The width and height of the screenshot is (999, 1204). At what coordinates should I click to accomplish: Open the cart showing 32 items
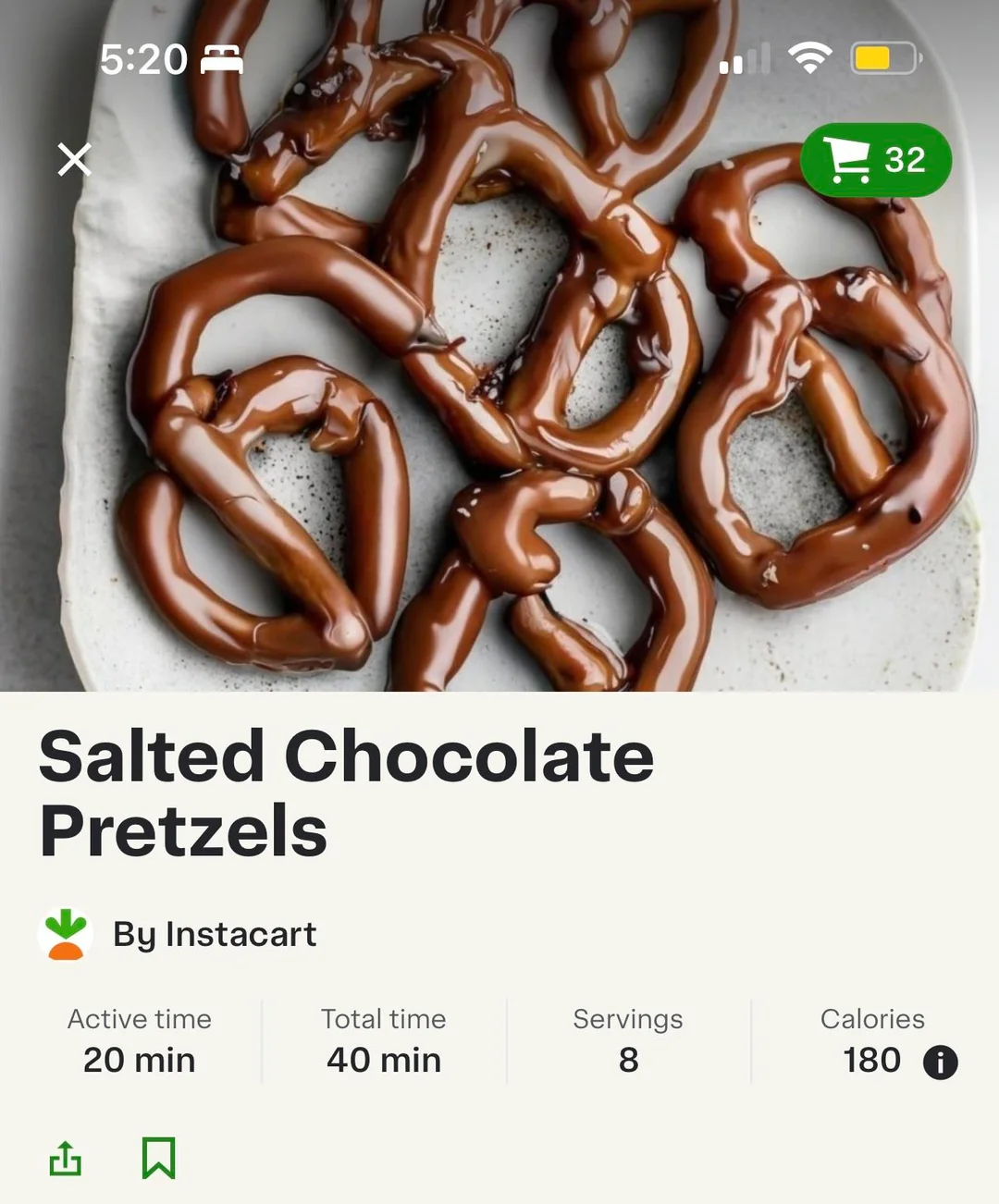point(875,160)
